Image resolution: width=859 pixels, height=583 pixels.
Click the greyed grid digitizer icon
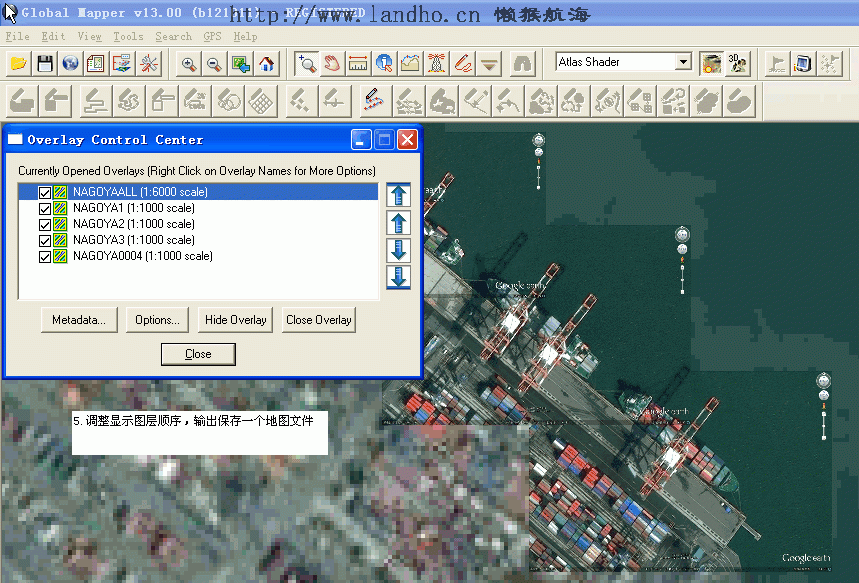coord(261,101)
